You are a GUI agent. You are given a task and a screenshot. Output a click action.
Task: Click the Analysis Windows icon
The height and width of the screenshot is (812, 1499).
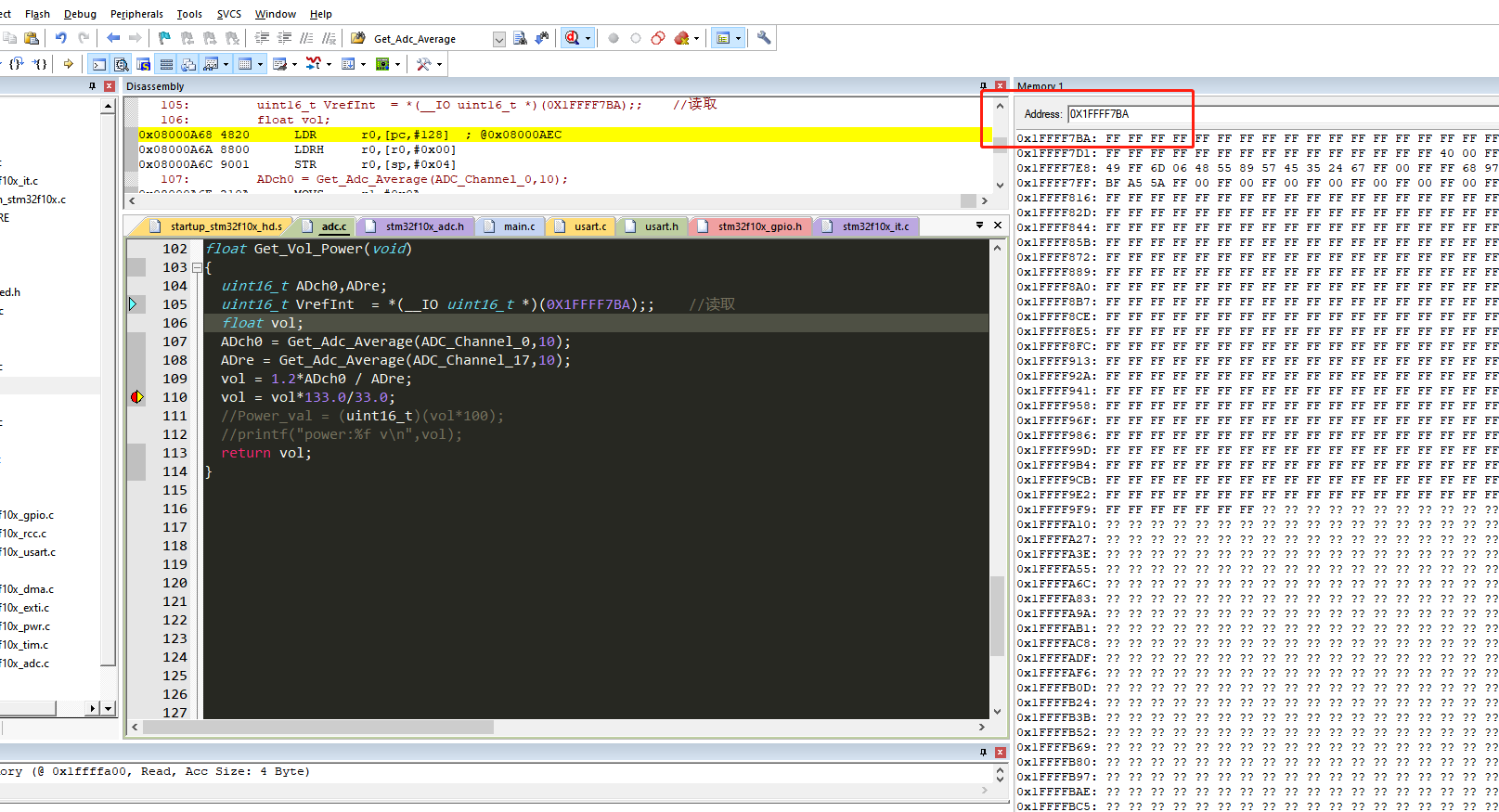point(314,64)
